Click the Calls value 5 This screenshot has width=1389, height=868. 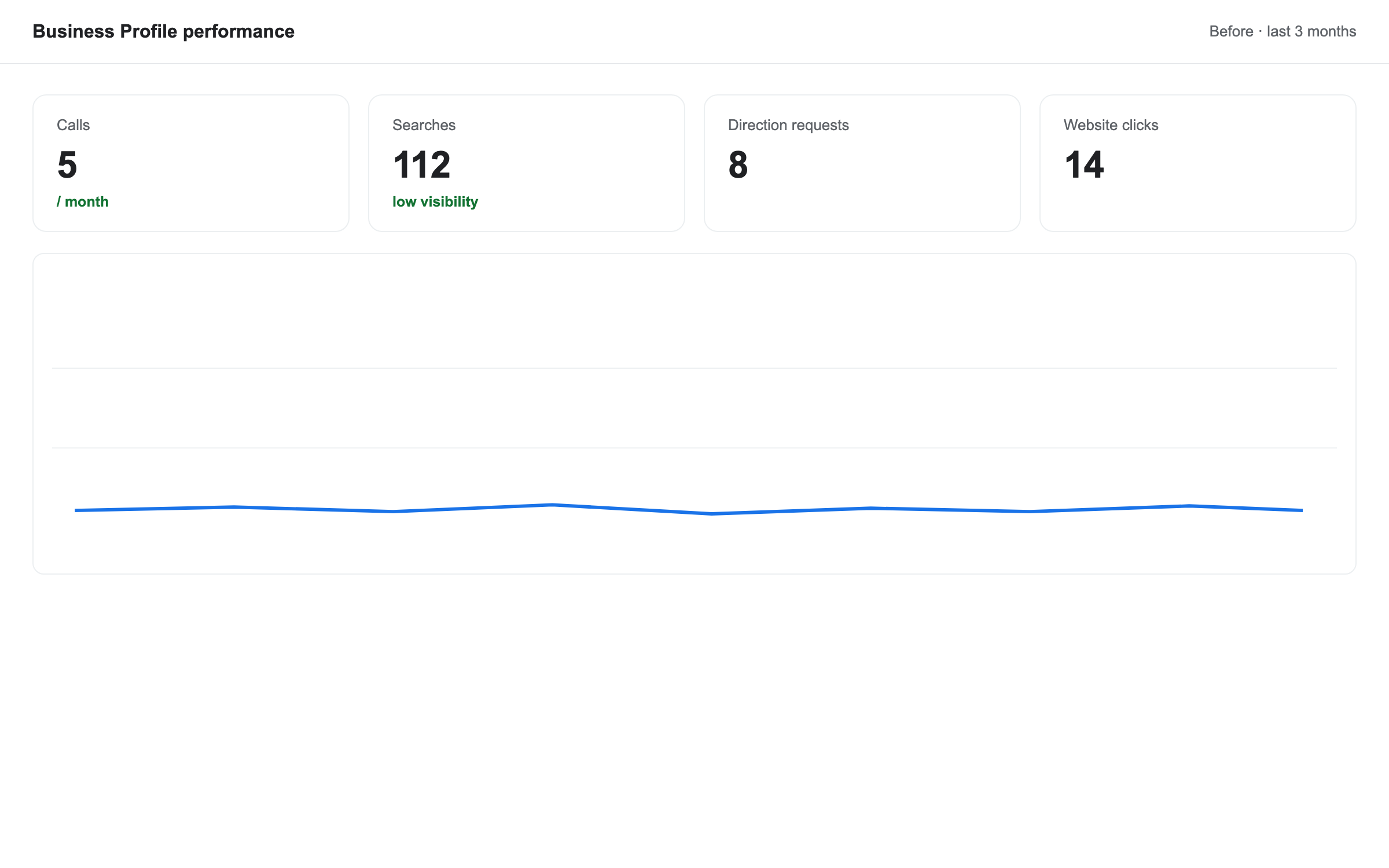[x=67, y=164]
